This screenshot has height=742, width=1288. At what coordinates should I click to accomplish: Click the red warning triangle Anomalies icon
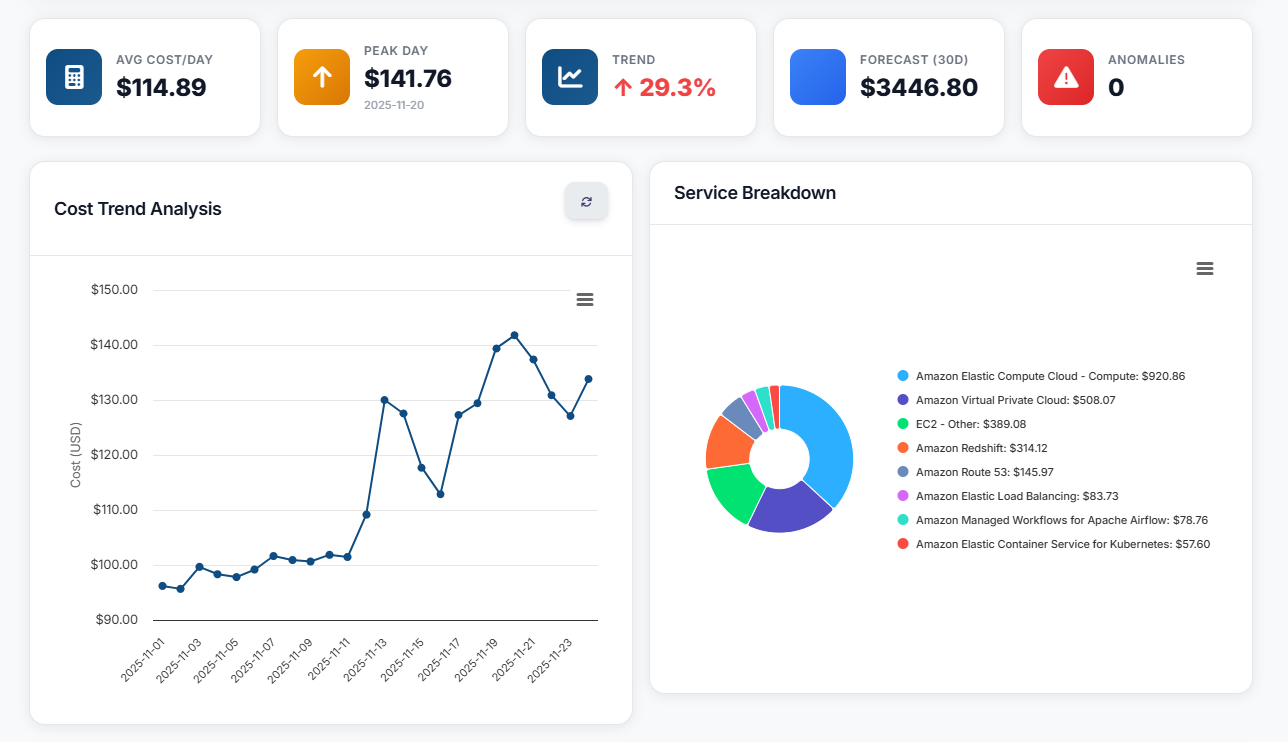tap(1066, 77)
